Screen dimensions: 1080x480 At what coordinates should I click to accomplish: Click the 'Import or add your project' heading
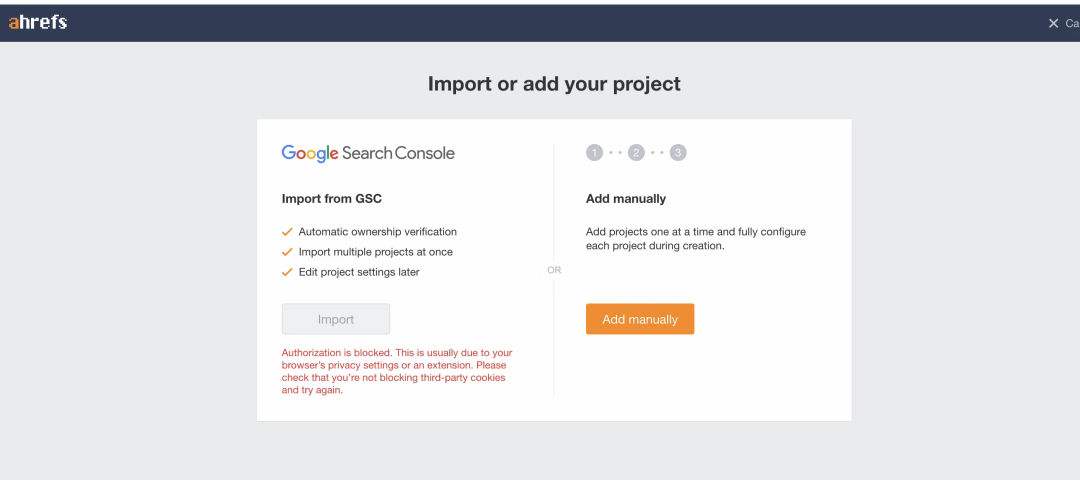[x=554, y=84]
